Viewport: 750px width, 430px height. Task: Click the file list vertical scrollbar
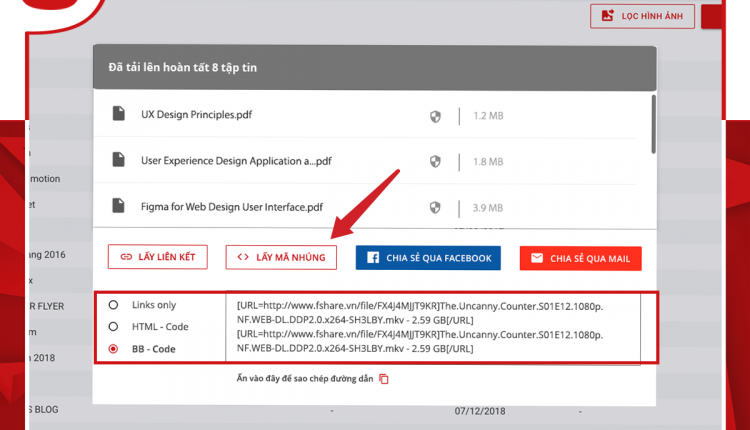click(x=653, y=124)
